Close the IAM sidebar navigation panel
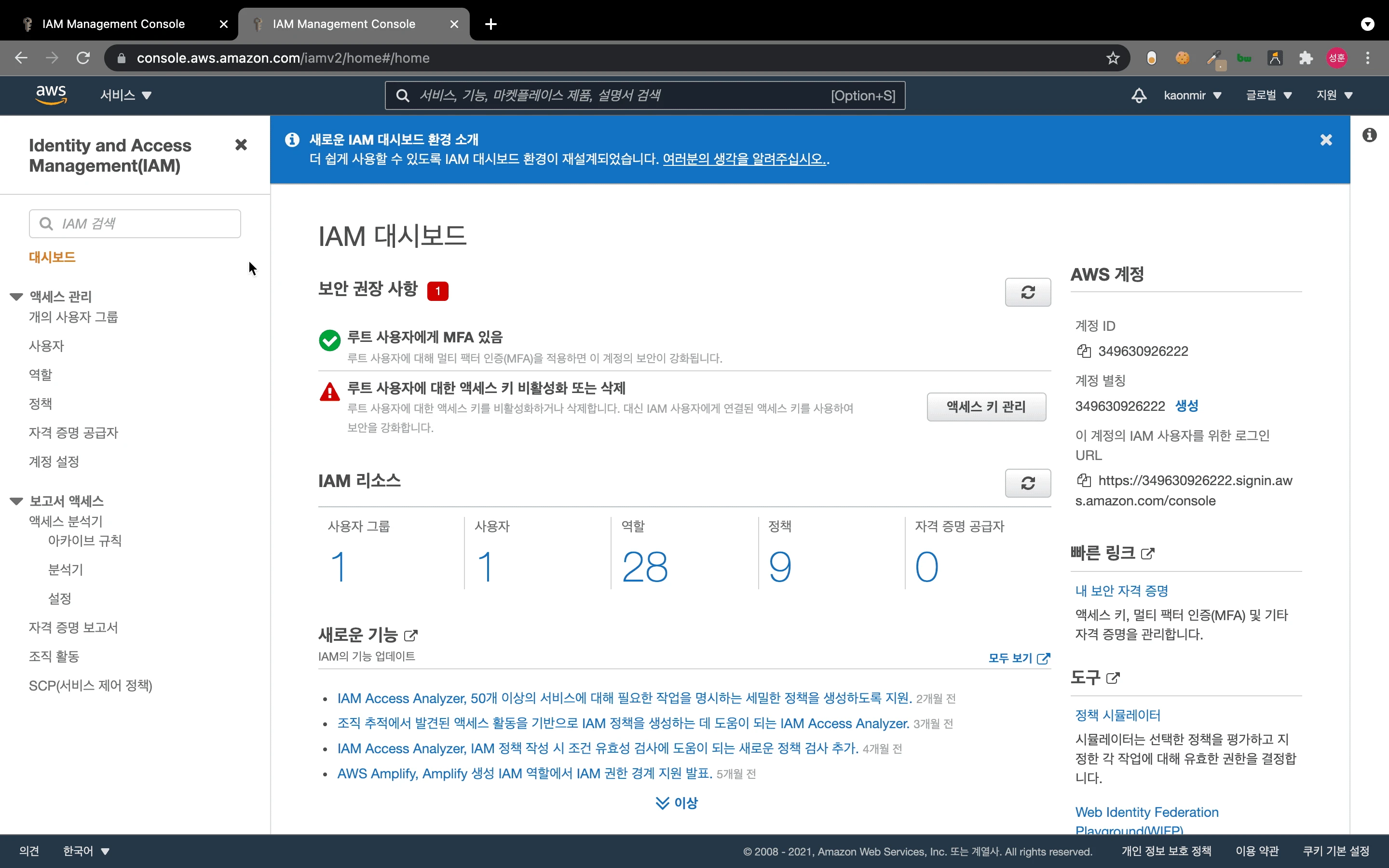The image size is (1389, 868). (x=241, y=145)
